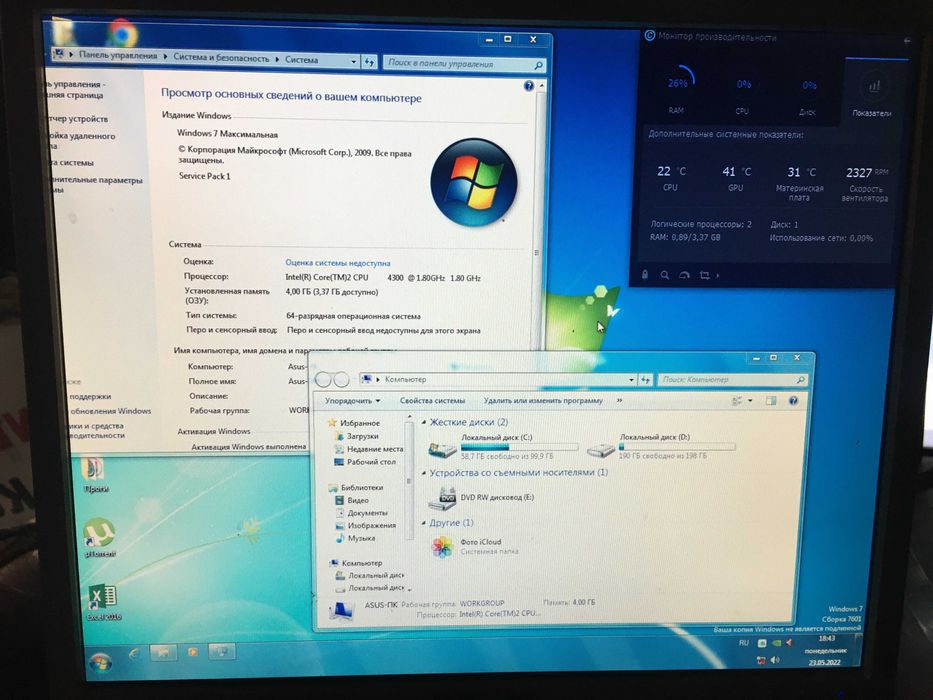Open the Windows Start menu
This screenshot has height=700, width=933.
coord(101,664)
